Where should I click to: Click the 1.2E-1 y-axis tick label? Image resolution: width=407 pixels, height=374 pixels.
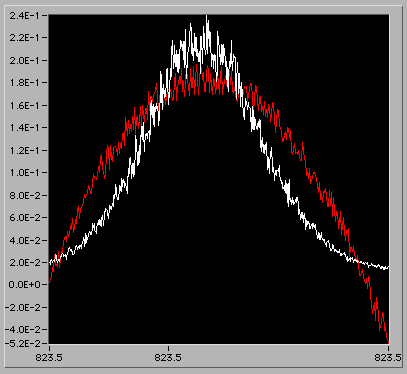tap(23, 150)
